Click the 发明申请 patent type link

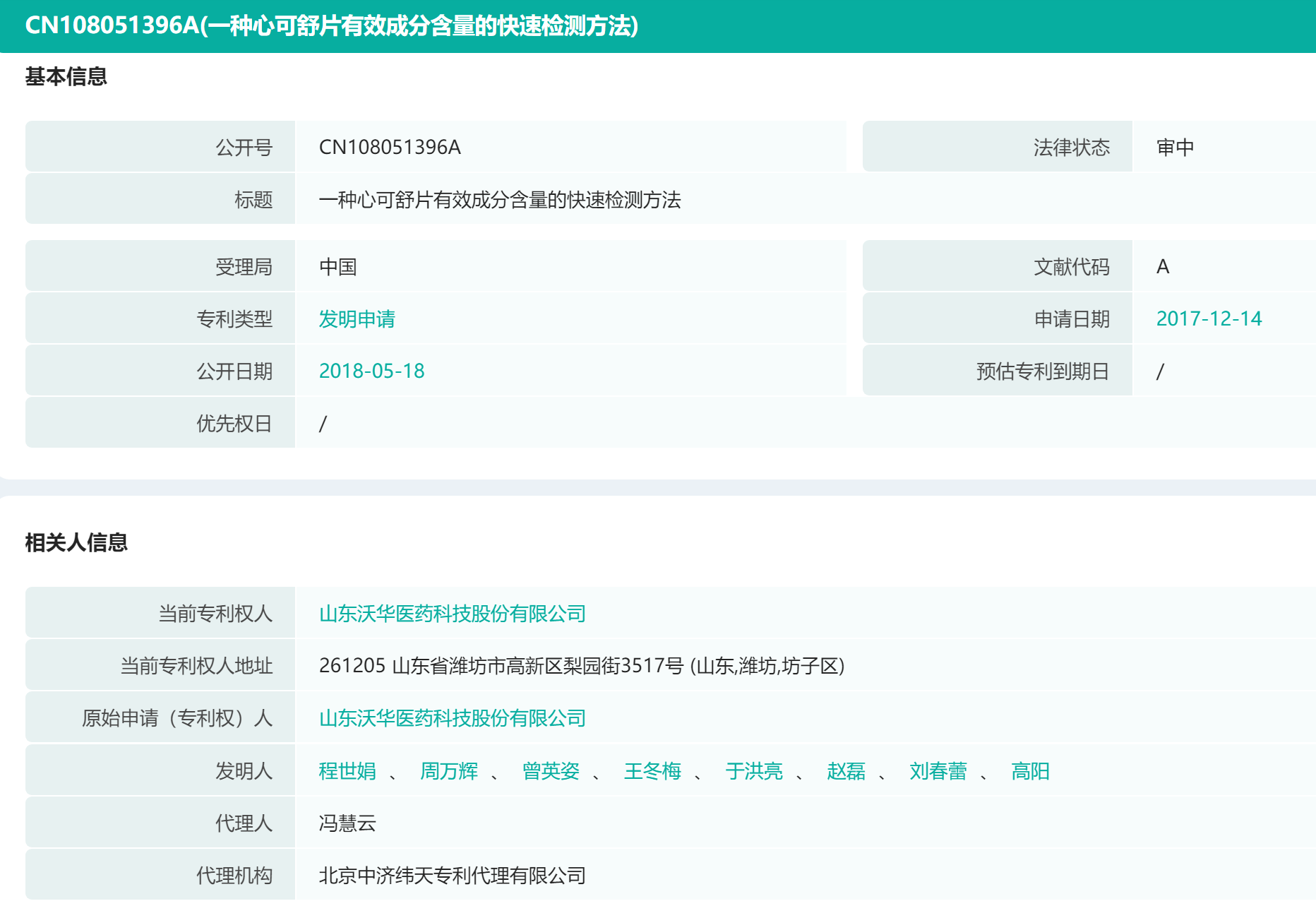[x=357, y=319]
